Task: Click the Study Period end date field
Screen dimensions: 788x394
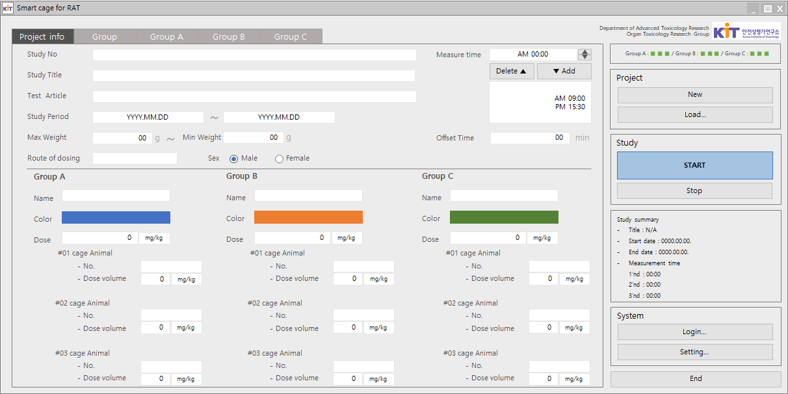Action: coord(279,118)
